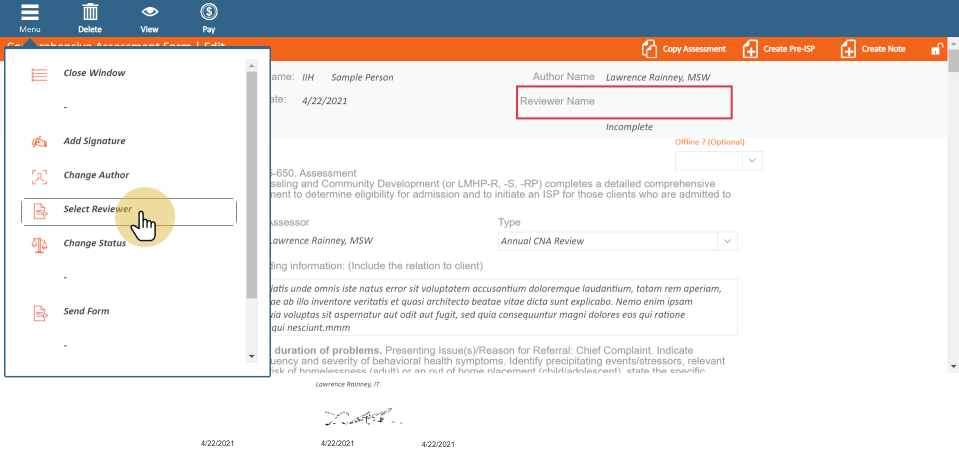The width and height of the screenshot is (959, 456).
Task: Open the Type dropdown showing Annual CNA Review
Action: pos(727,241)
